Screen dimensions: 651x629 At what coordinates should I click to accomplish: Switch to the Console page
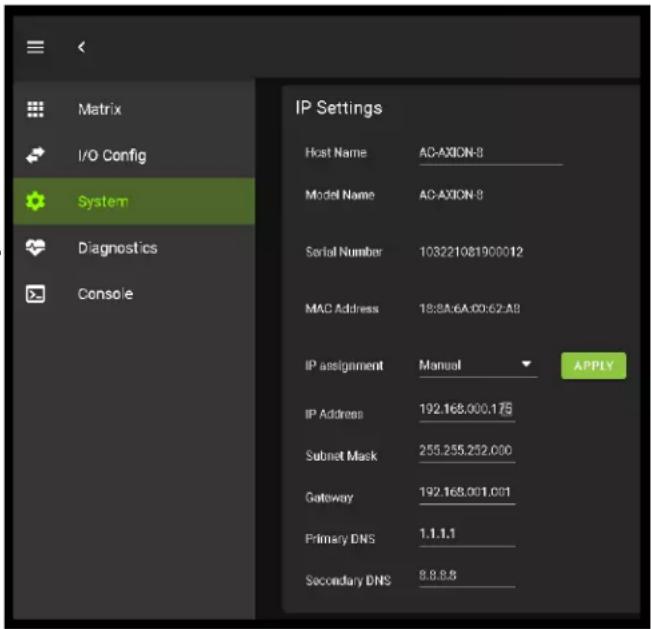click(x=134, y=294)
